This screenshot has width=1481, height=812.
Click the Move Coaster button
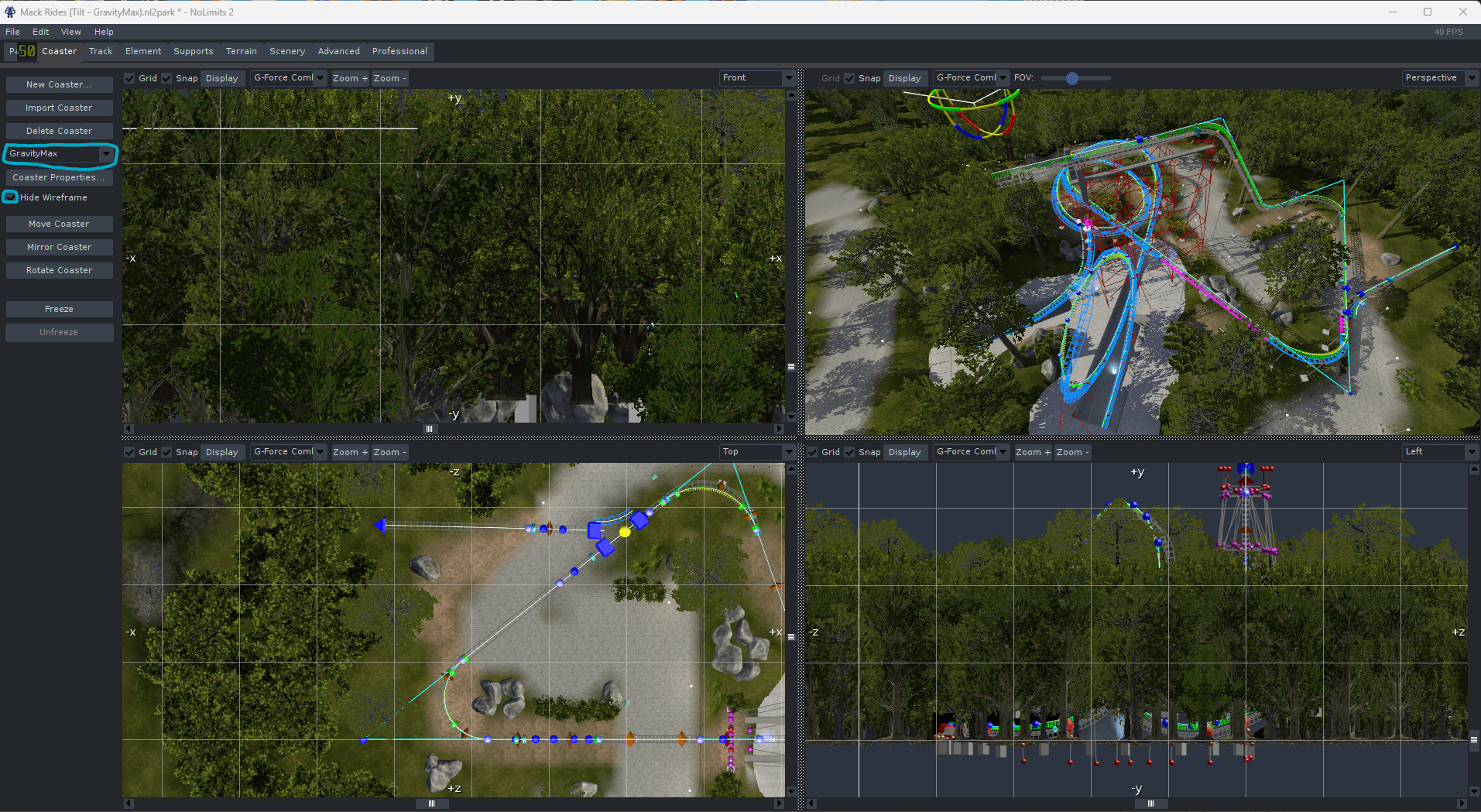point(60,224)
